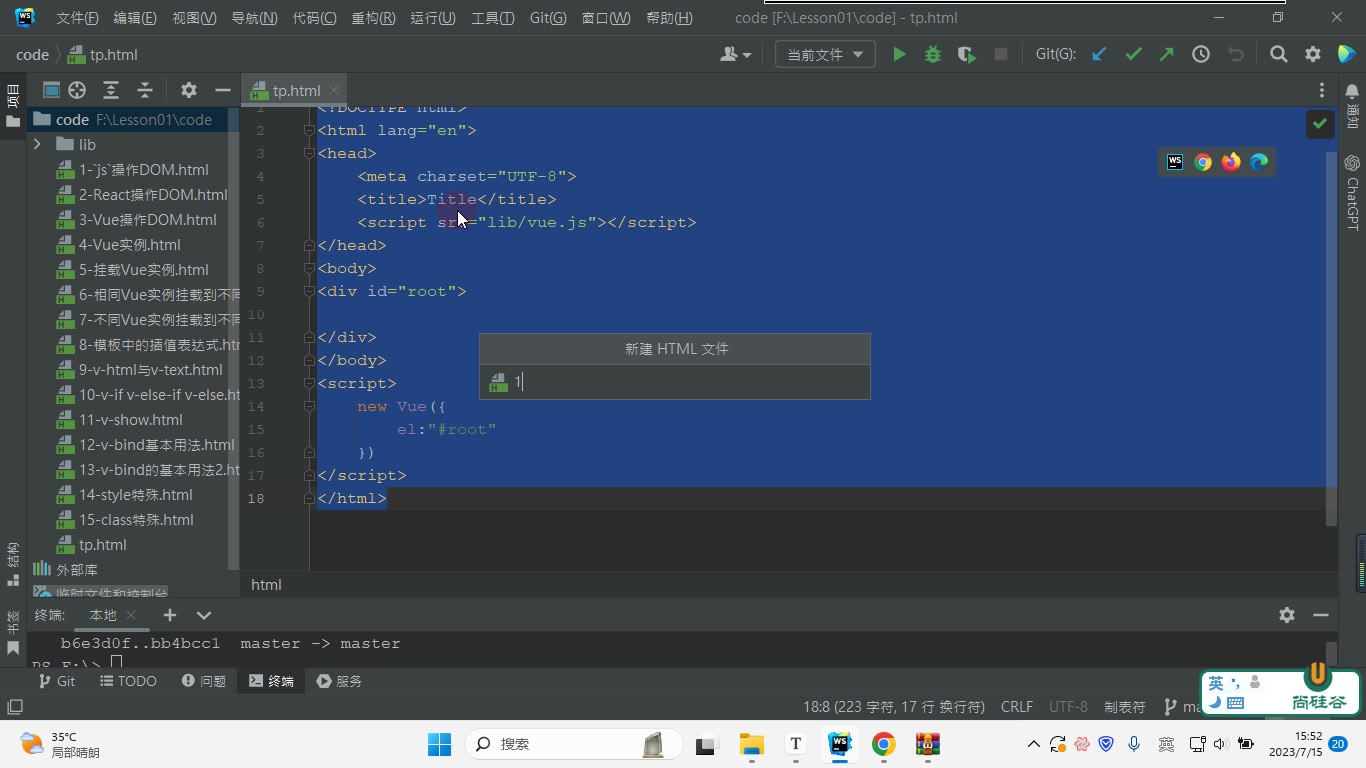This screenshot has width=1366, height=768.
Task: Open IDE settings gear in the main toolbar
Action: click(1313, 55)
